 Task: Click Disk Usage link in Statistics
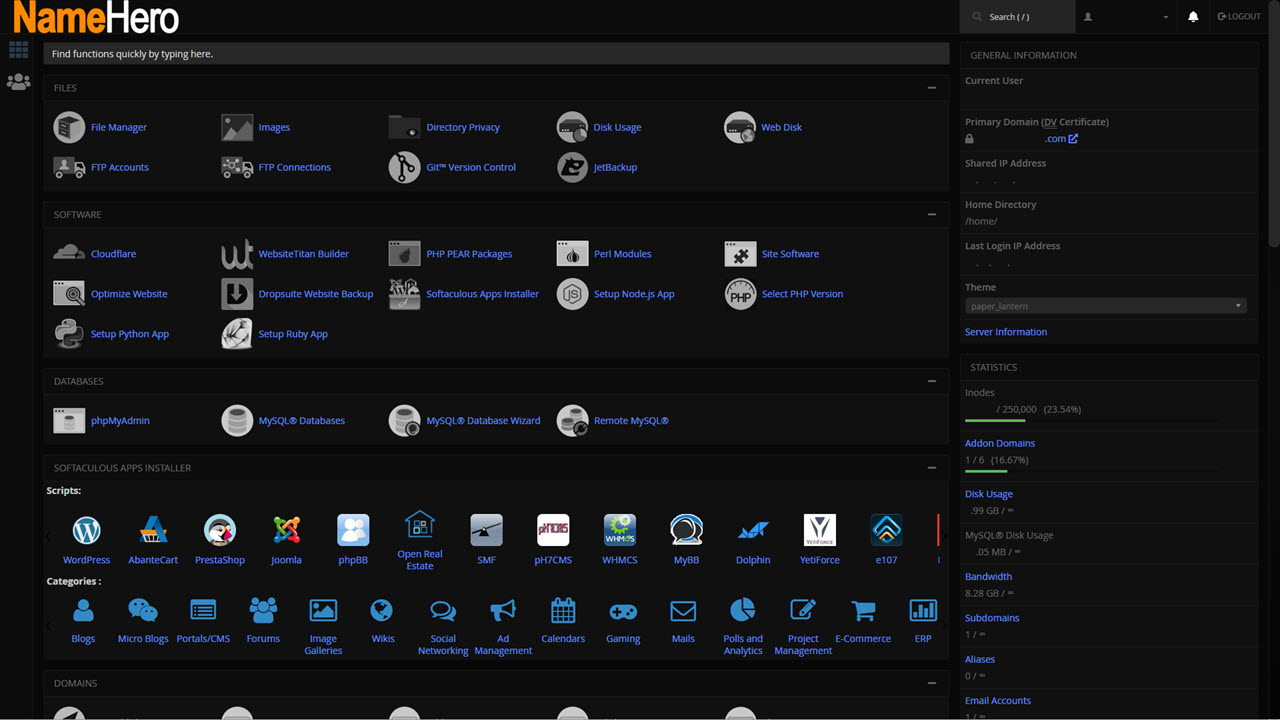click(x=989, y=494)
